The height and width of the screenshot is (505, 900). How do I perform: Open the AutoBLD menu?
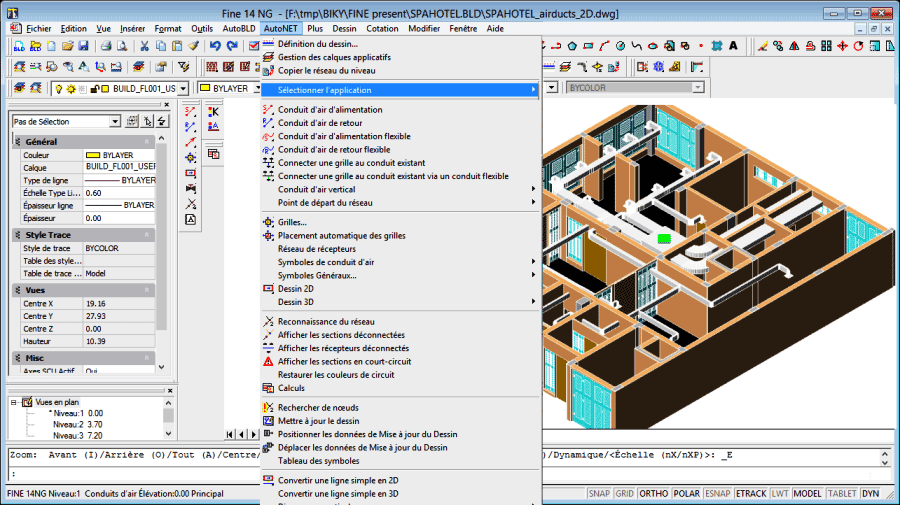[239, 29]
